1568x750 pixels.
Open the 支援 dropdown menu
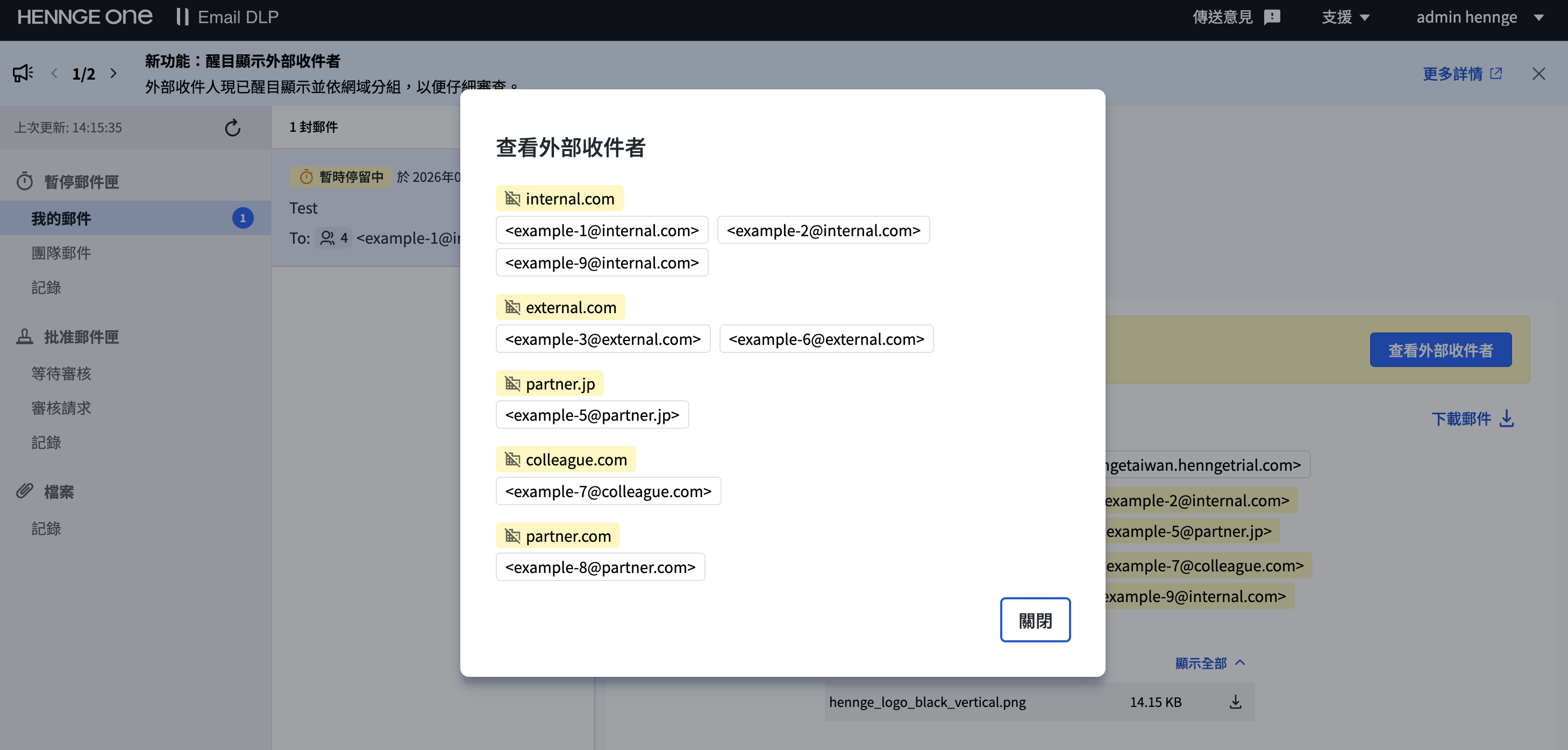pyautogui.click(x=1346, y=17)
